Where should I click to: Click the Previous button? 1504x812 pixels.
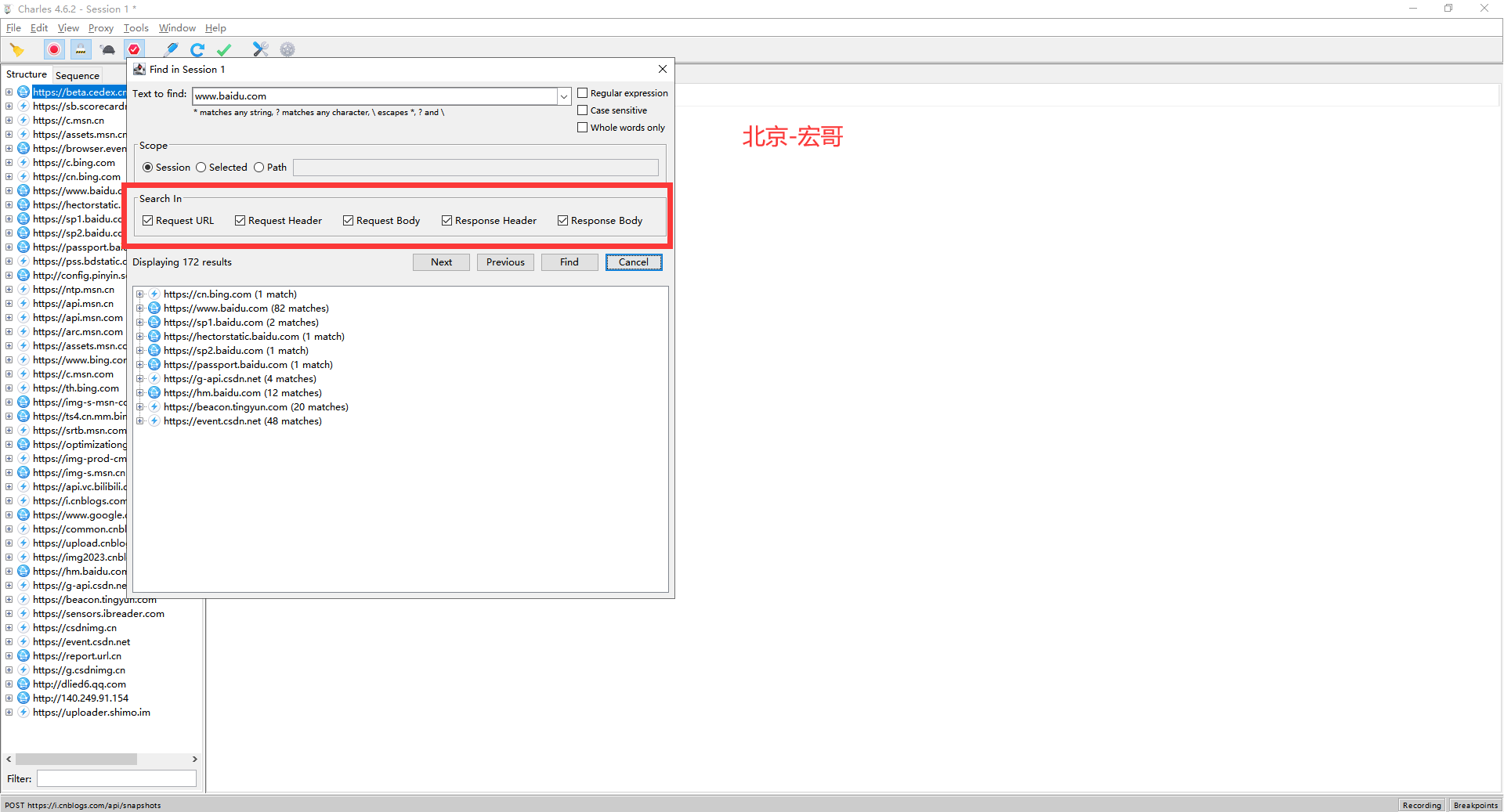click(505, 262)
